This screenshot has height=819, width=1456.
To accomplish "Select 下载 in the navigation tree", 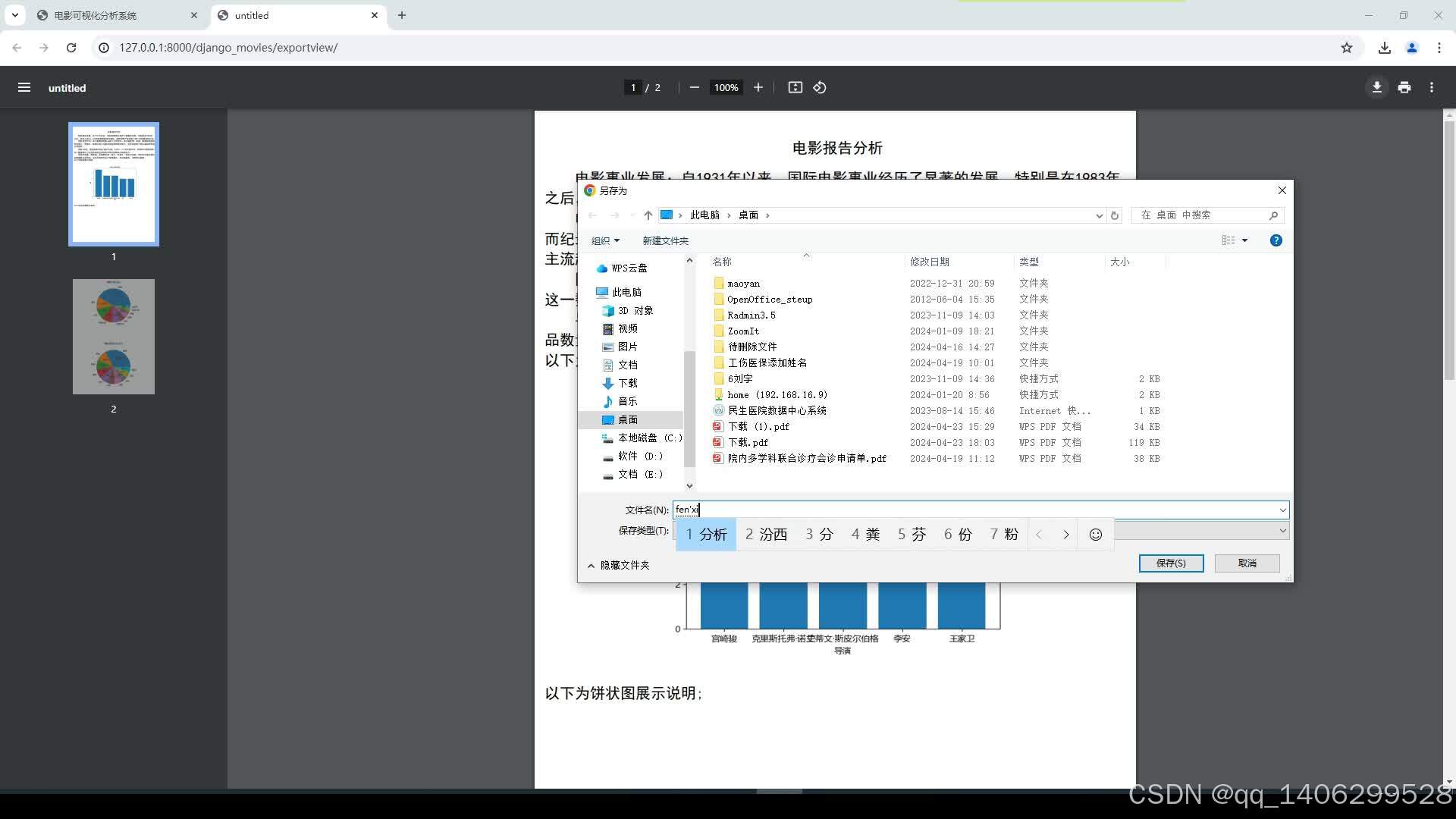I will (627, 383).
